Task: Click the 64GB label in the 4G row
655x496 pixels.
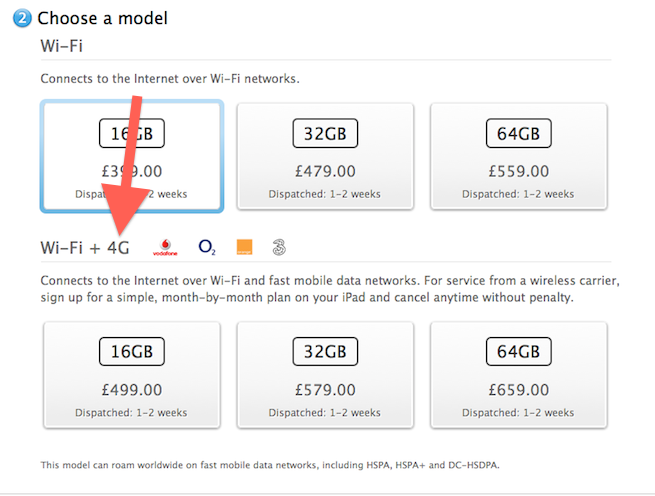Action: click(518, 351)
